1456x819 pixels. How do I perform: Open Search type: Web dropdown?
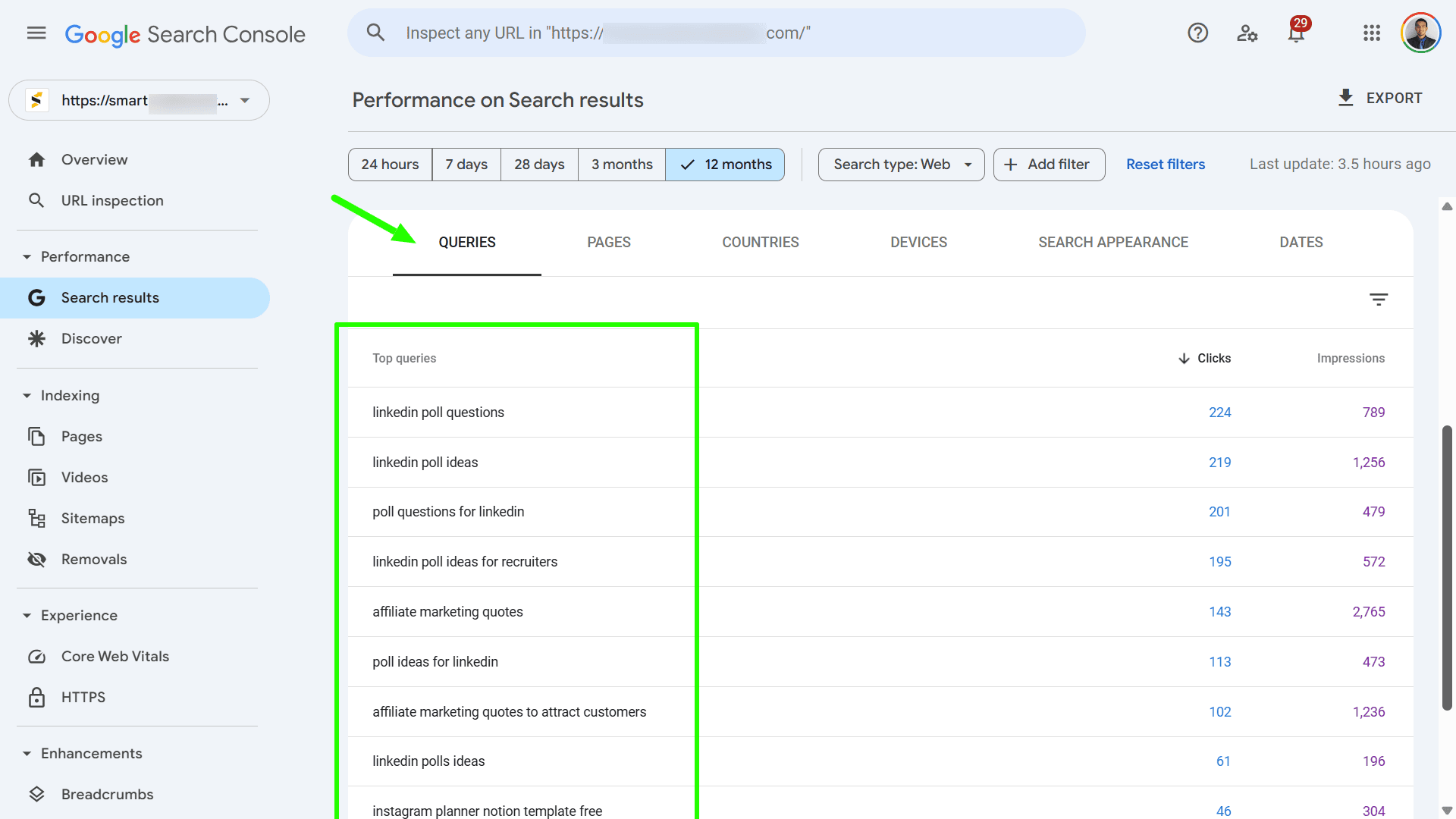[901, 165]
